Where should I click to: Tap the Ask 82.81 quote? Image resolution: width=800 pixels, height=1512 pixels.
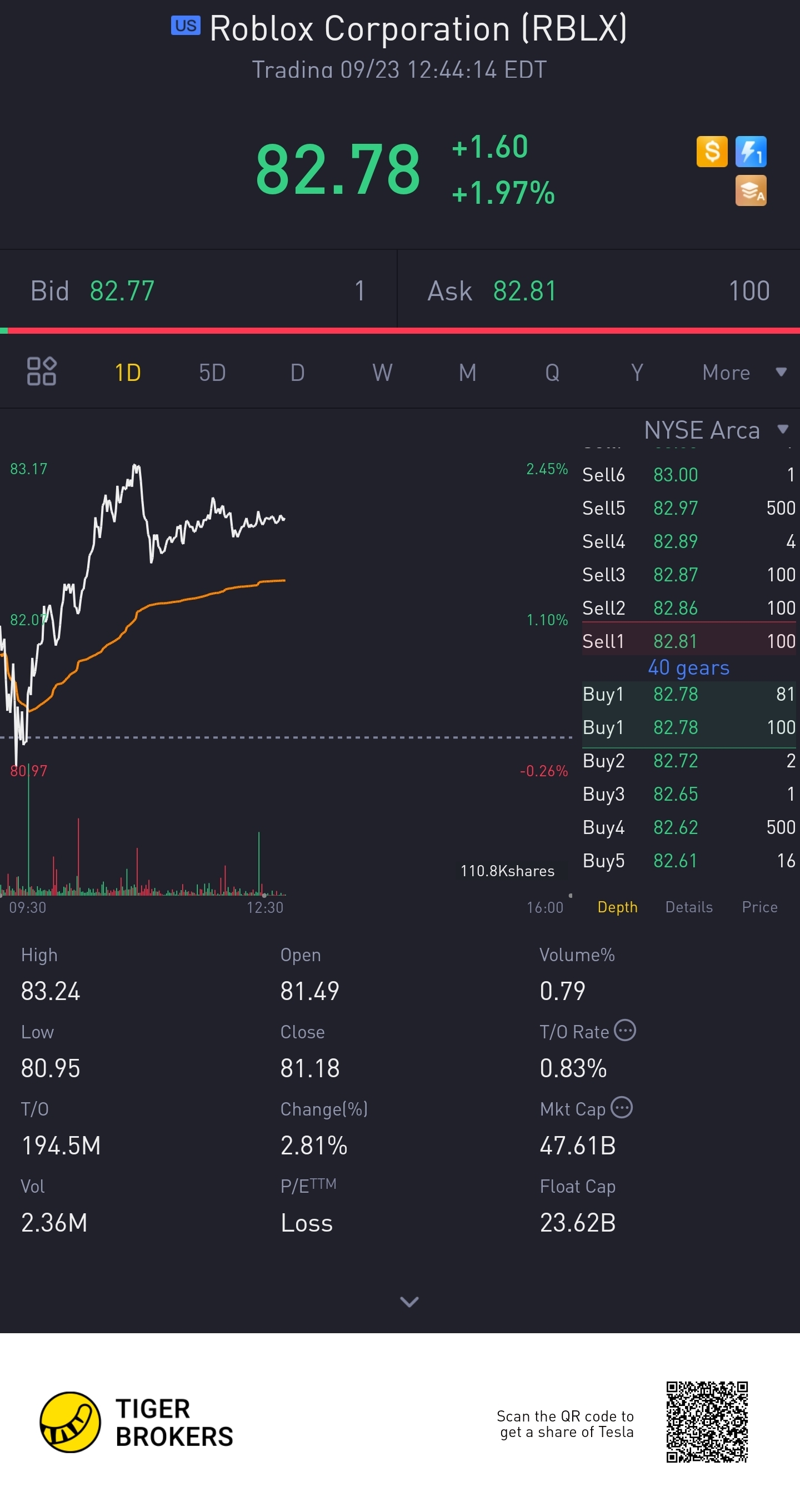click(x=598, y=290)
